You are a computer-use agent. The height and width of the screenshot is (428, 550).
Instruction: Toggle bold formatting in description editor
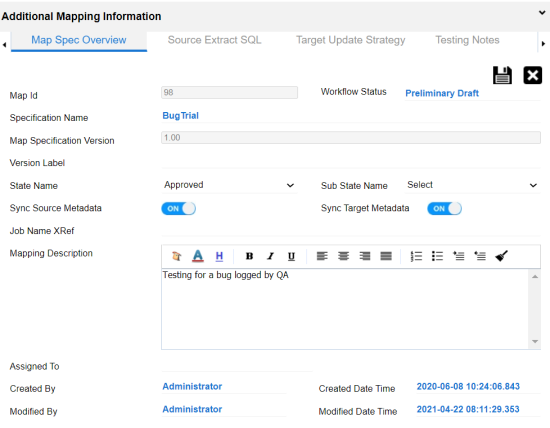[249, 256]
